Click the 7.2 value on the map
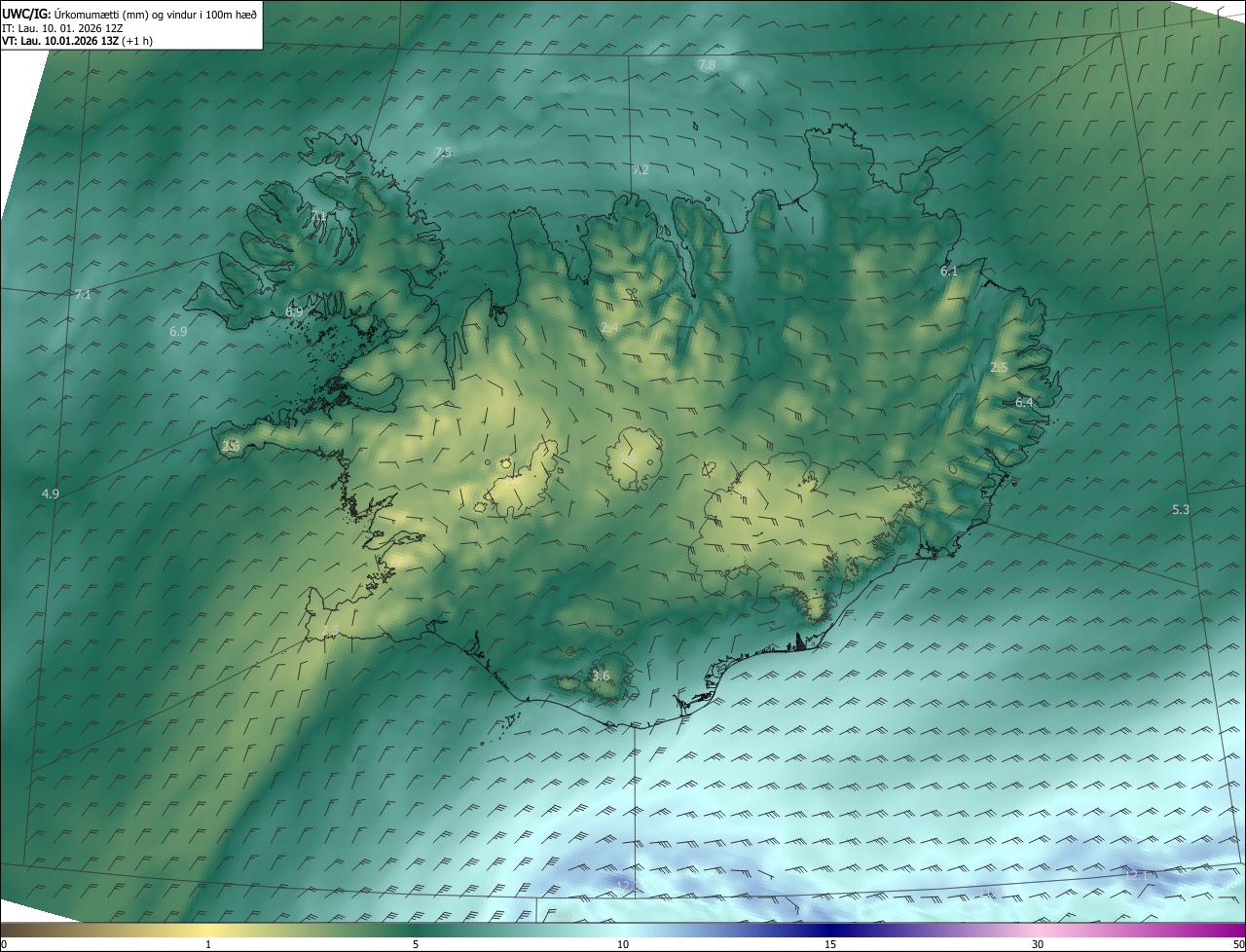The image size is (1246, 952). pyautogui.click(x=640, y=170)
